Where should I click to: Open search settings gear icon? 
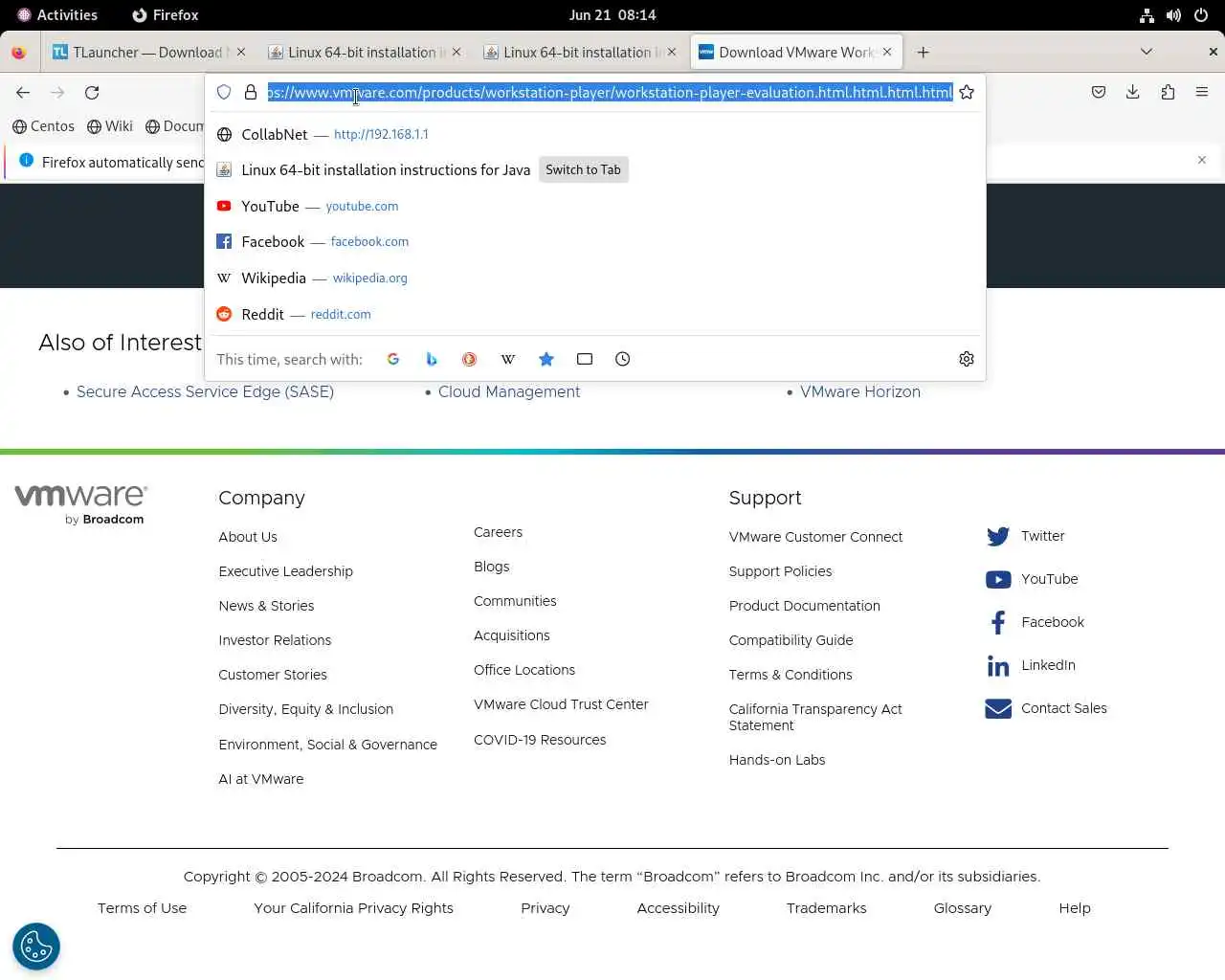click(967, 359)
